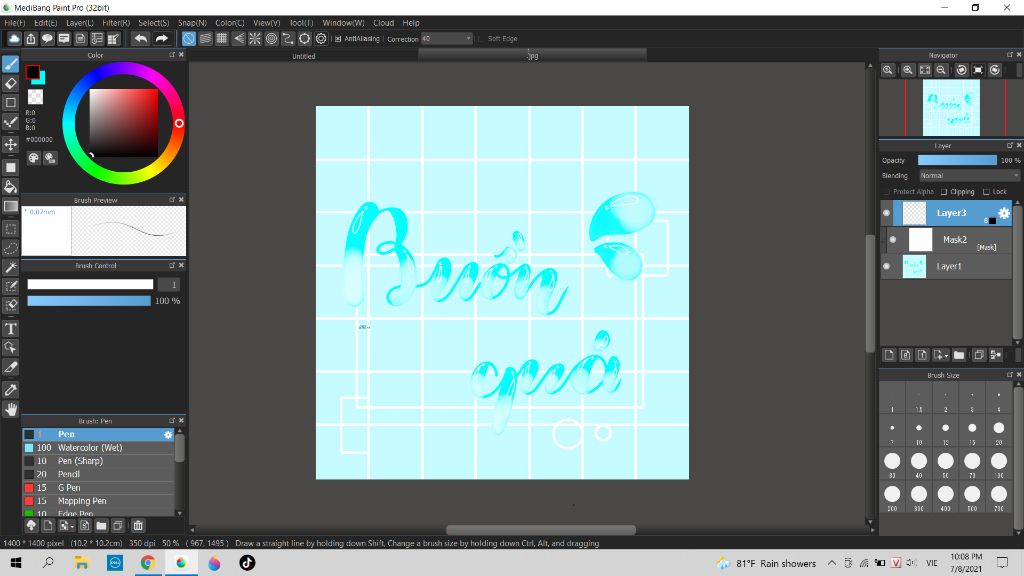Image resolution: width=1024 pixels, height=576 pixels.
Task: Hide Layer3 visibility
Action: point(886,213)
